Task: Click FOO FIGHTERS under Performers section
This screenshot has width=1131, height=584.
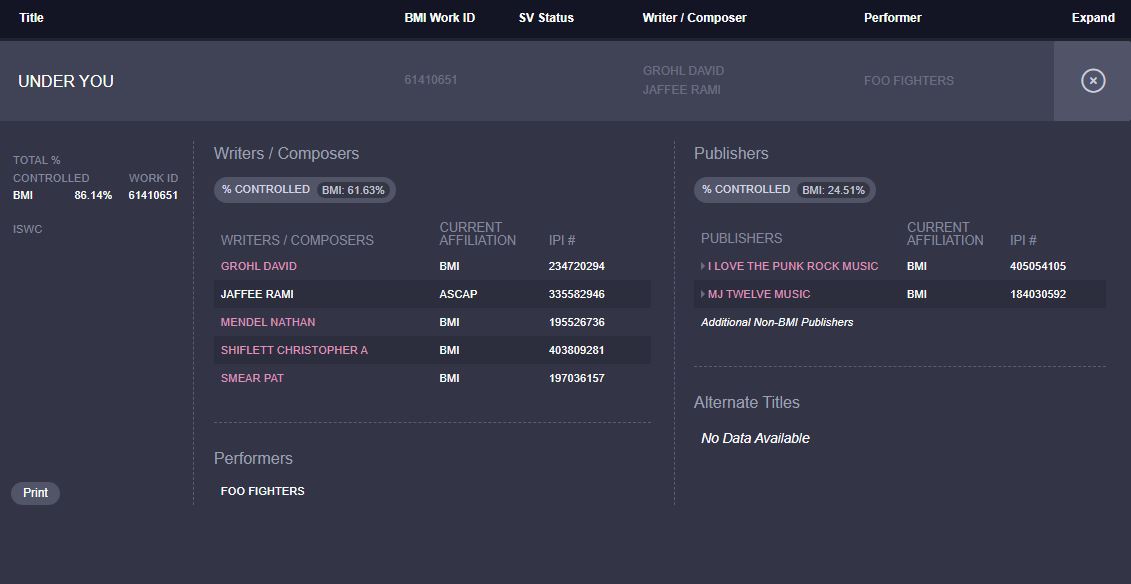Action: pyautogui.click(x=263, y=491)
